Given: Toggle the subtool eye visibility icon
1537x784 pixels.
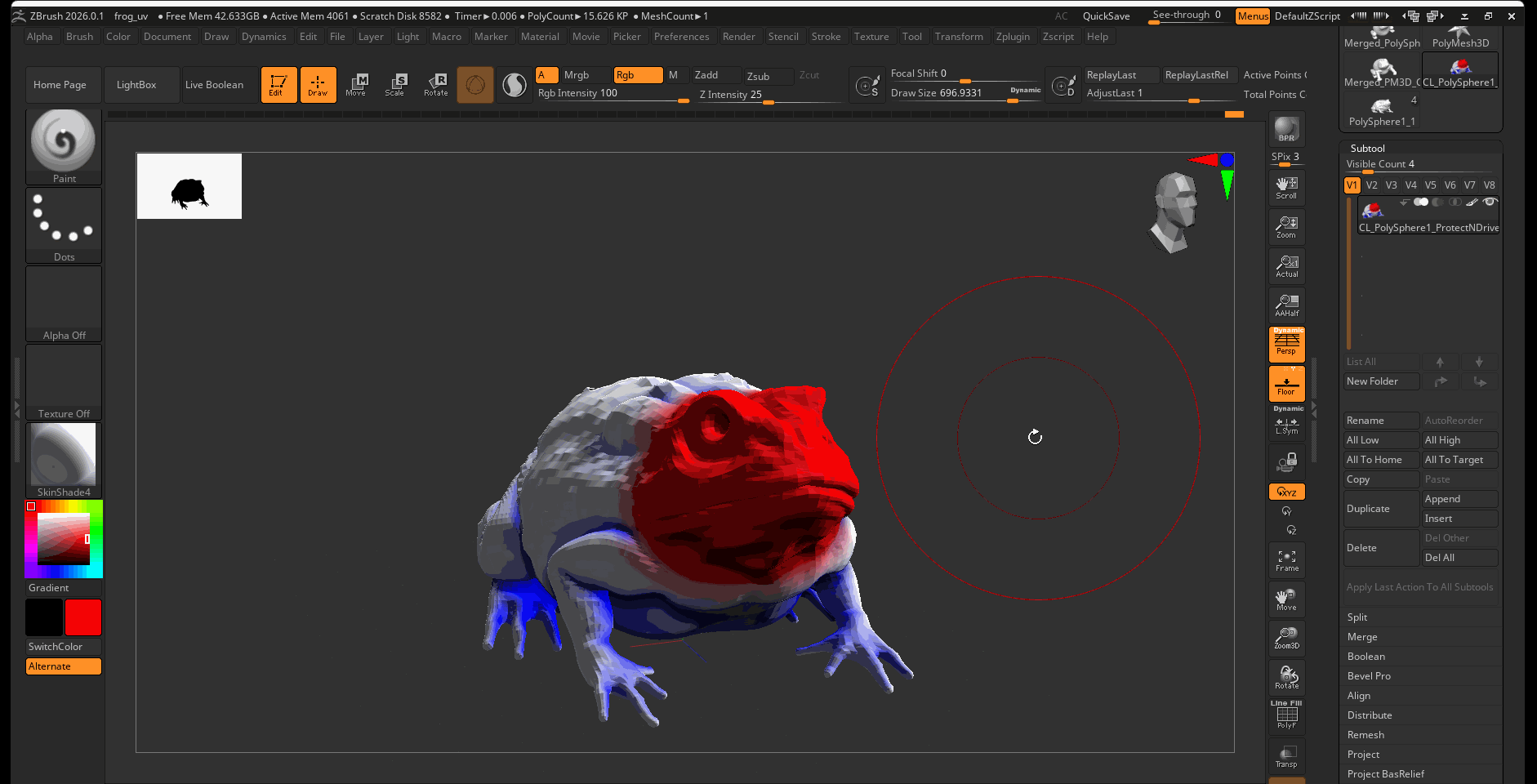Looking at the screenshot, I should (1490, 202).
